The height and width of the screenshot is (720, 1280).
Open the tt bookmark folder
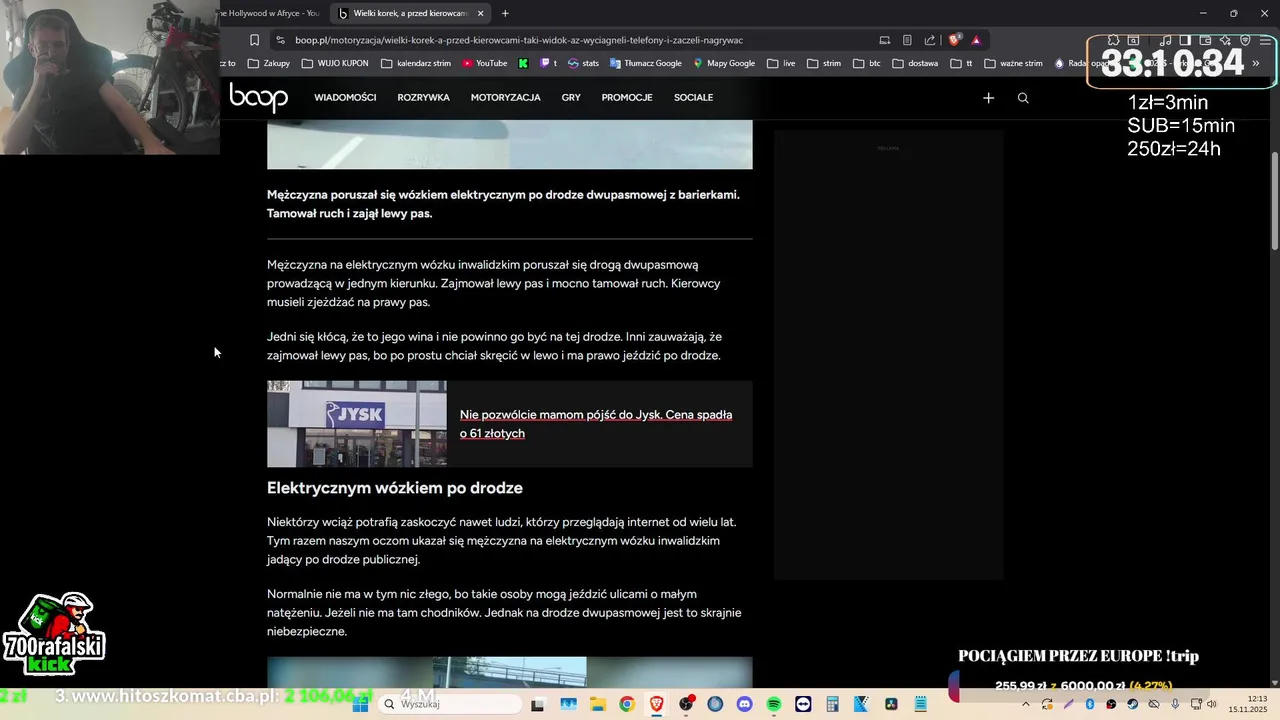(961, 63)
